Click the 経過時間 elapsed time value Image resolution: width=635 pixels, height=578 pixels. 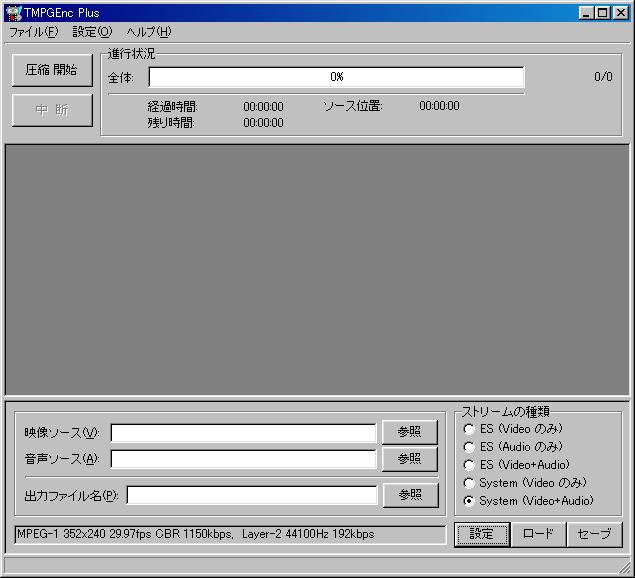point(263,107)
